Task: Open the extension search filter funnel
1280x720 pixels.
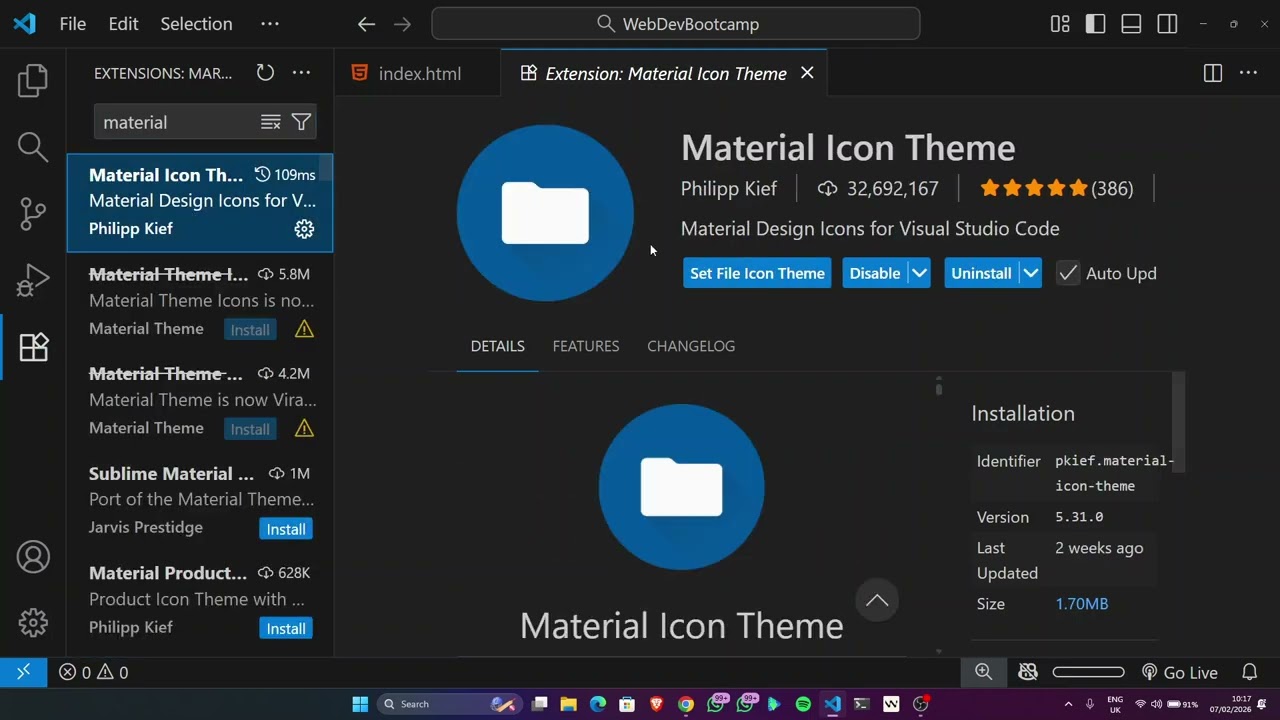Action: (301, 122)
